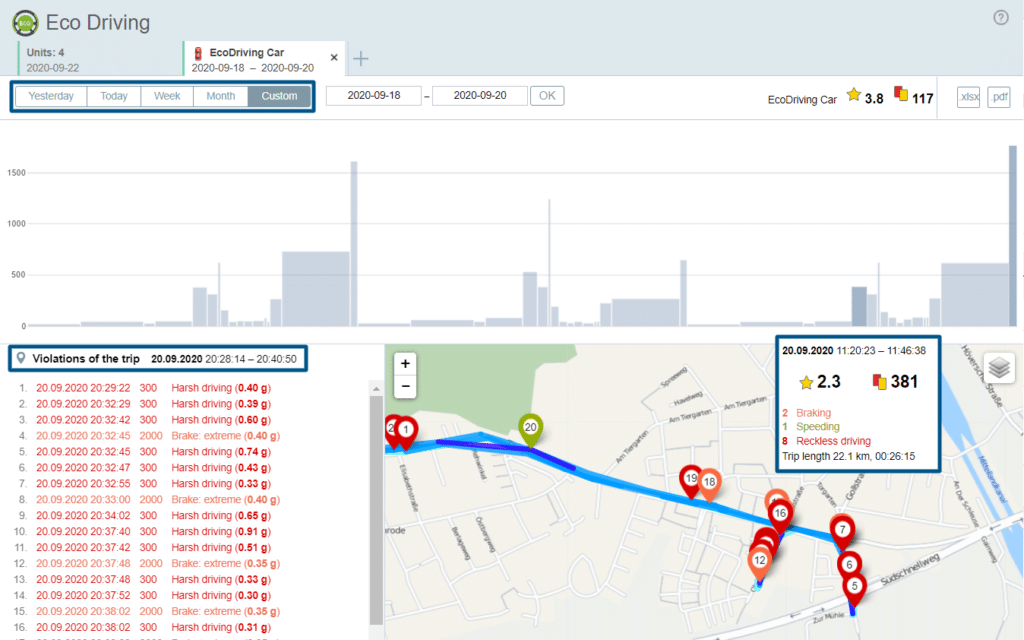This screenshot has height=640, width=1024.
Task: Open the start date picker field
Action: (373, 95)
